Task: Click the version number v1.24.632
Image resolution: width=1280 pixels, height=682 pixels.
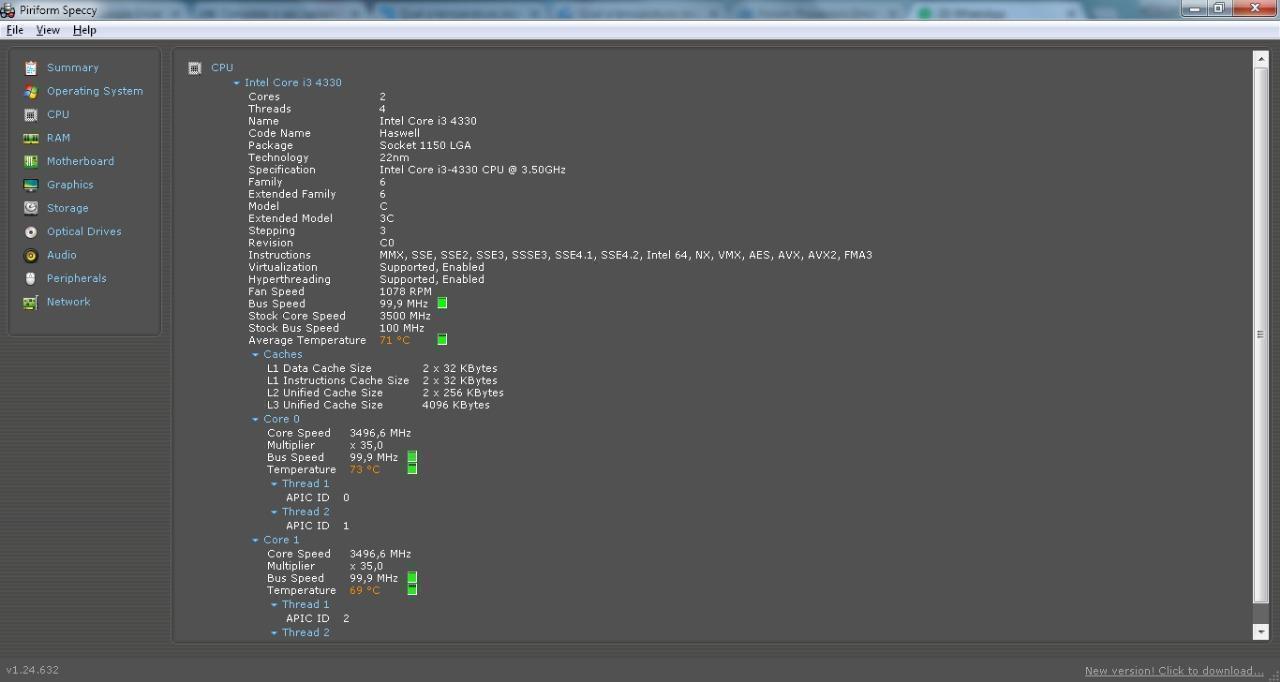Action: tap(32, 670)
